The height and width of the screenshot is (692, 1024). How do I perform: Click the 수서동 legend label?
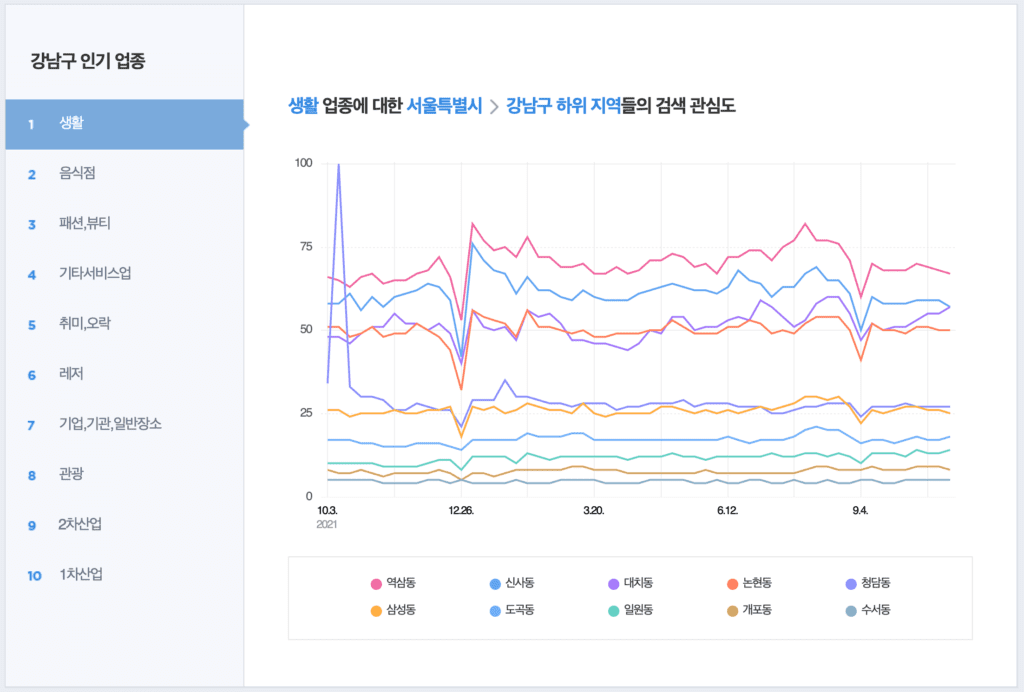pyautogui.click(x=876, y=610)
